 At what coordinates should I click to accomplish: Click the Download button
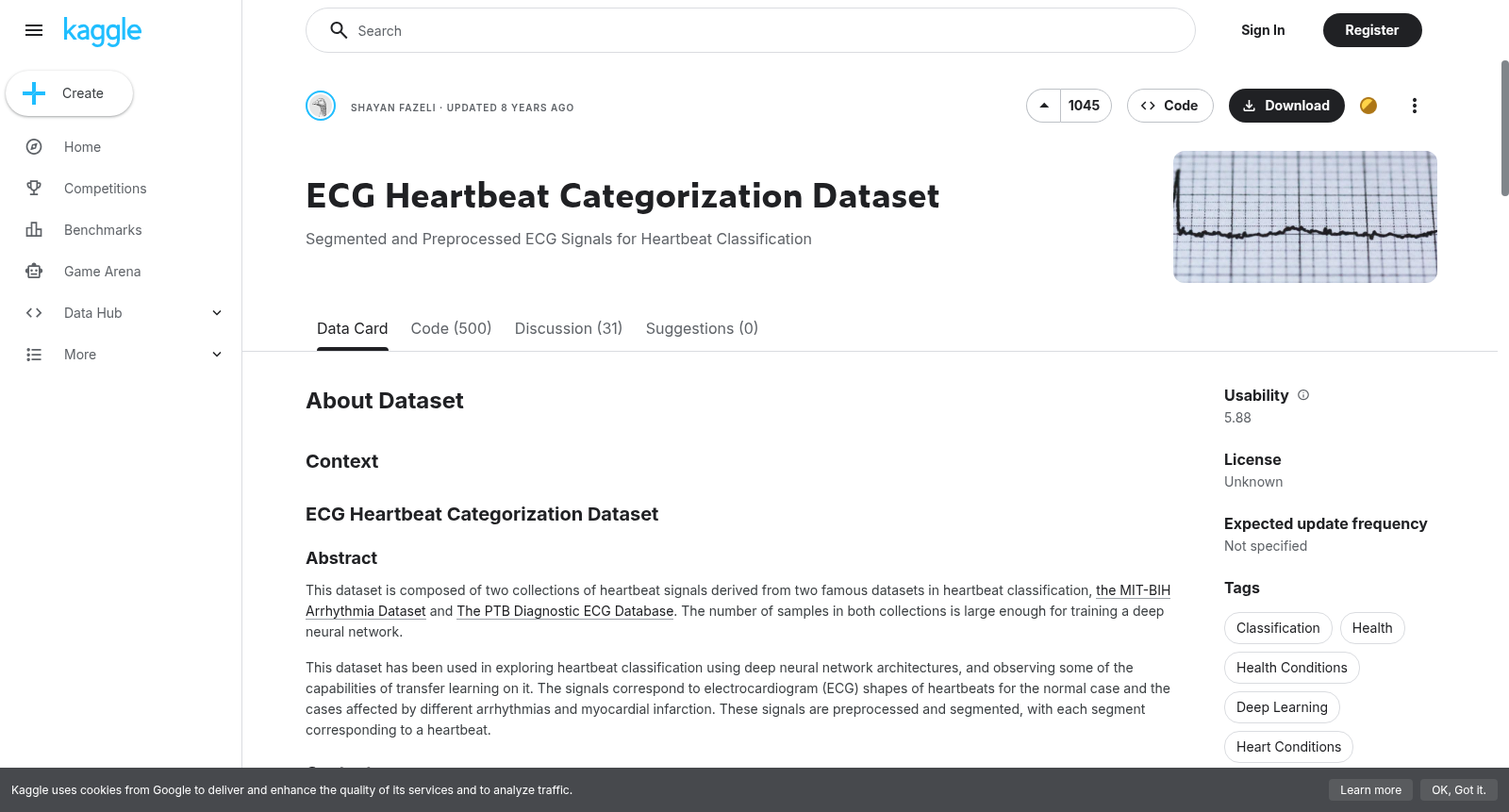coord(1286,106)
